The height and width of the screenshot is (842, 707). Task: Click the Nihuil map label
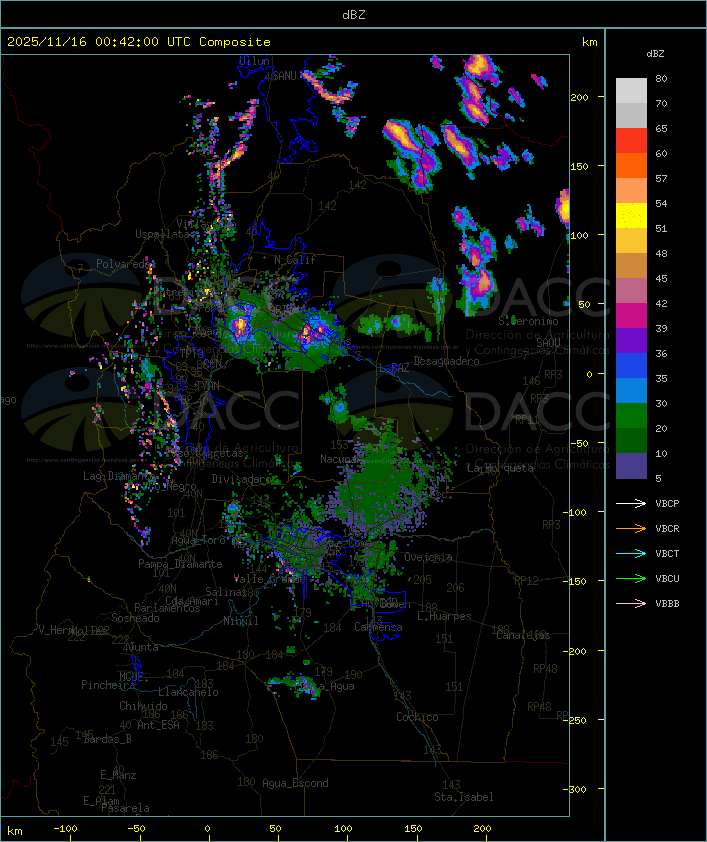click(241, 621)
